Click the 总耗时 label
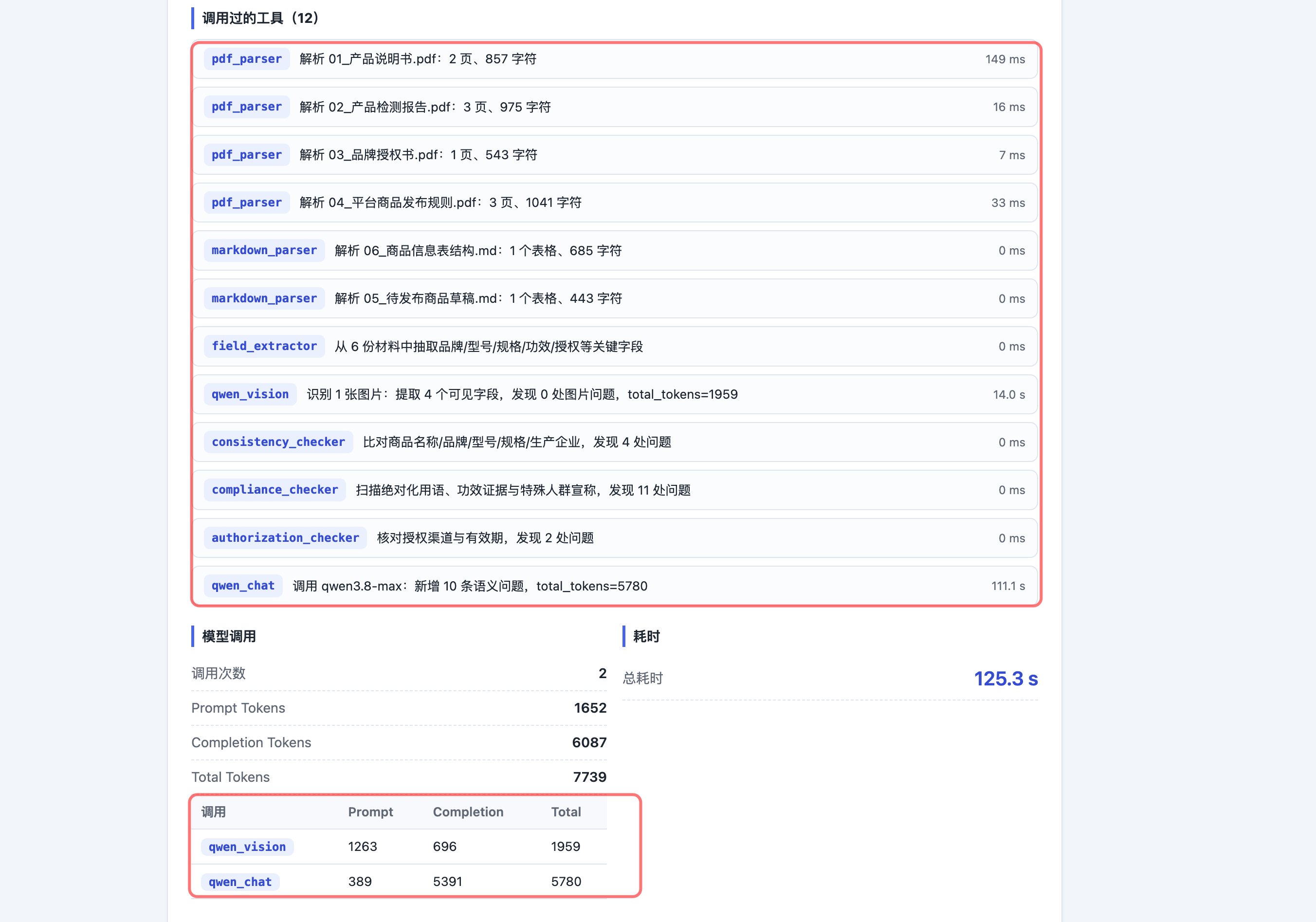This screenshot has width=1316, height=922. [x=642, y=678]
